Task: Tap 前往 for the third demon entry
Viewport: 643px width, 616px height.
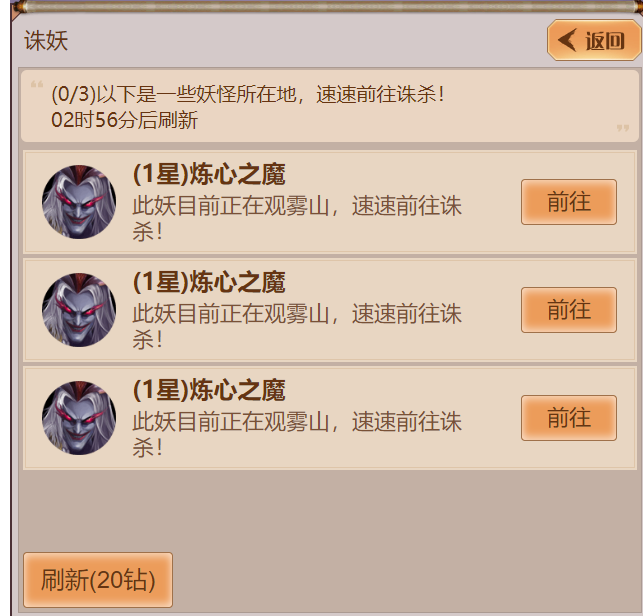Action: 569,418
